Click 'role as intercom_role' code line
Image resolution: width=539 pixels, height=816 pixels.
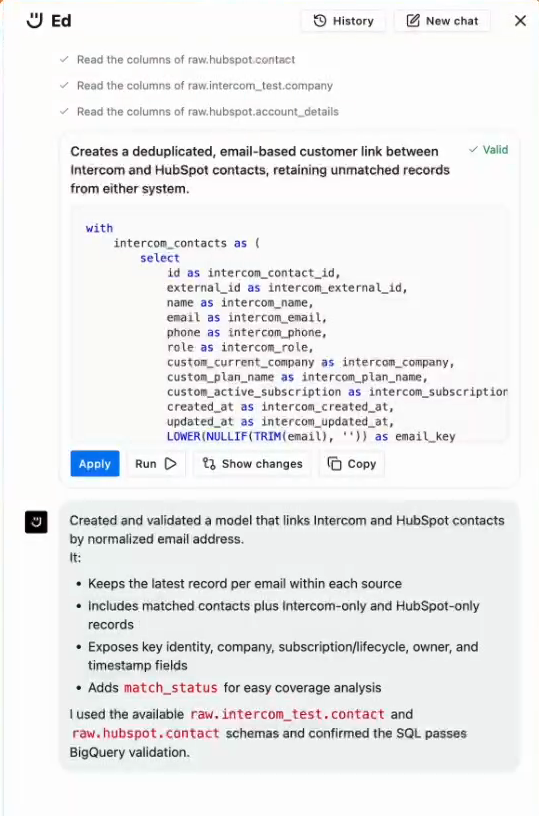point(240,347)
